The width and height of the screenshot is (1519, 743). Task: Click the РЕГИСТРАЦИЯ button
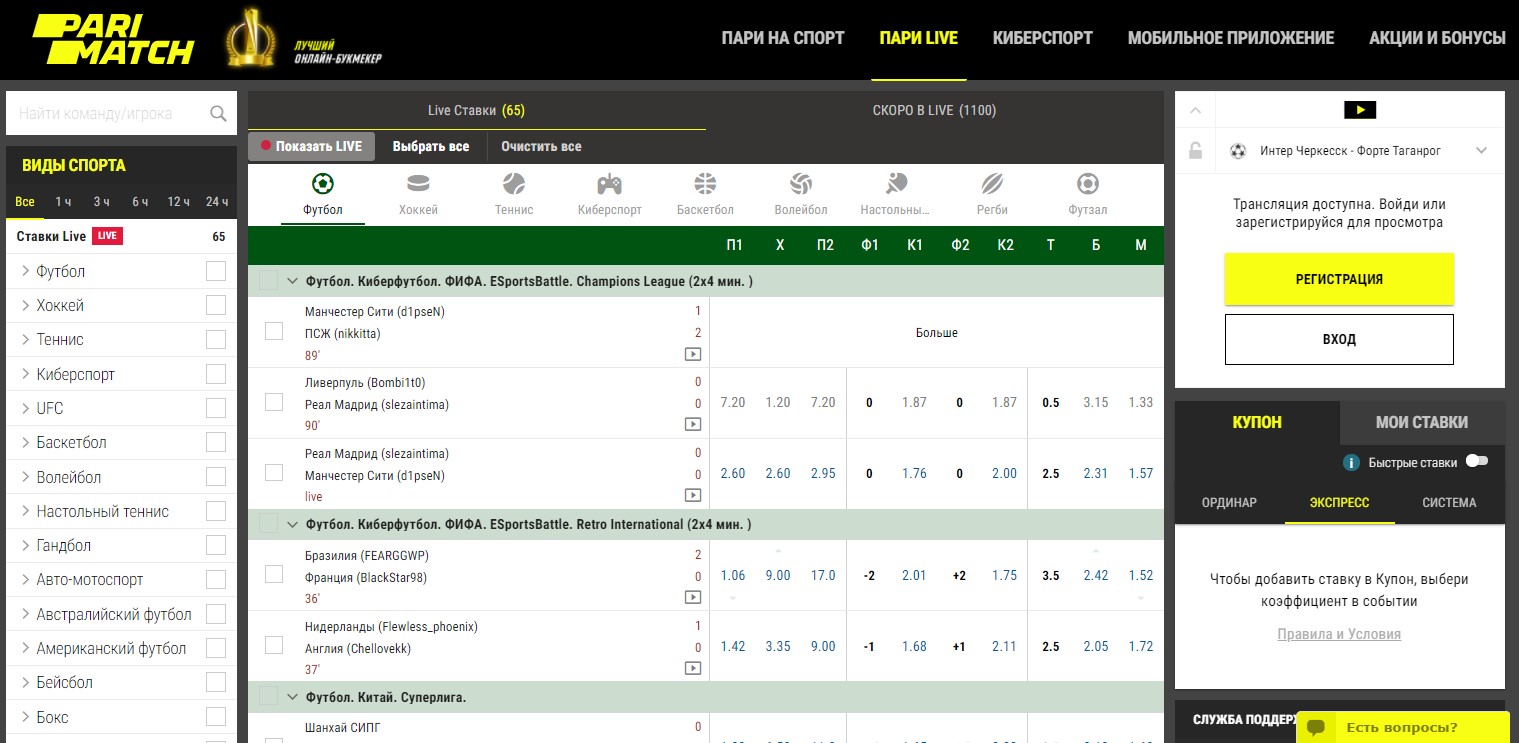[x=1339, y=279]
